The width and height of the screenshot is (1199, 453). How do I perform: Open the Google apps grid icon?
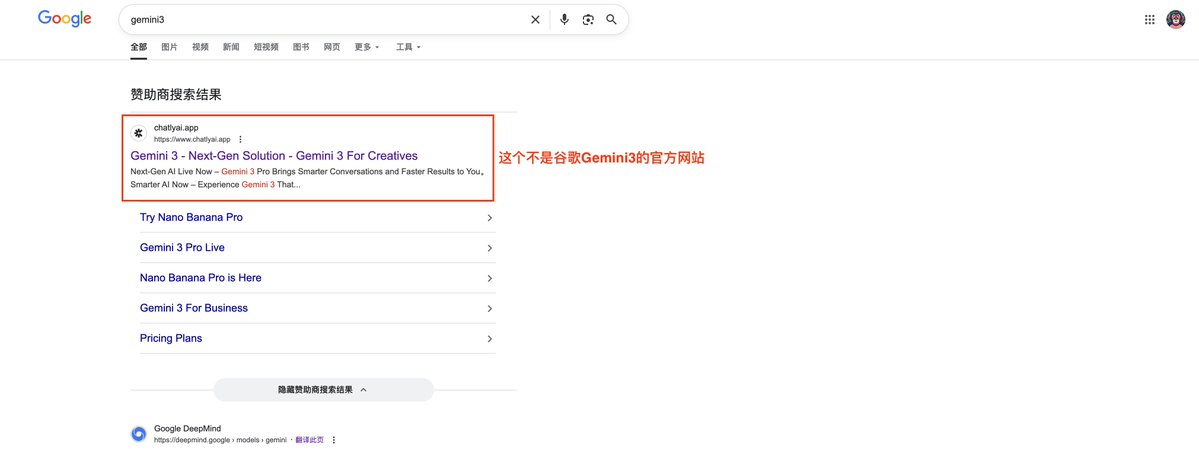point(1149,20)
